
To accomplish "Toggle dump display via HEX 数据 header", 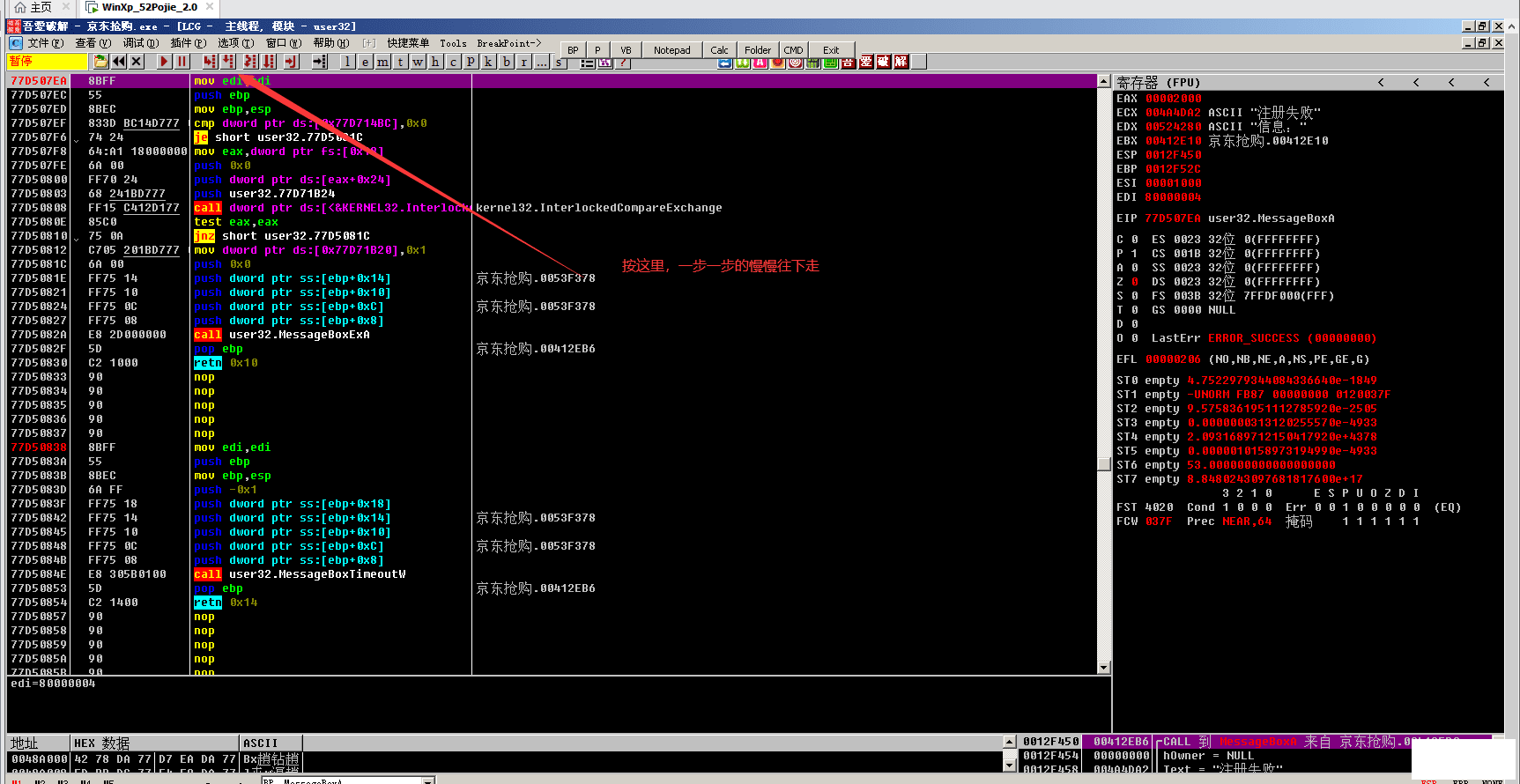I will [x=102, y=743].
